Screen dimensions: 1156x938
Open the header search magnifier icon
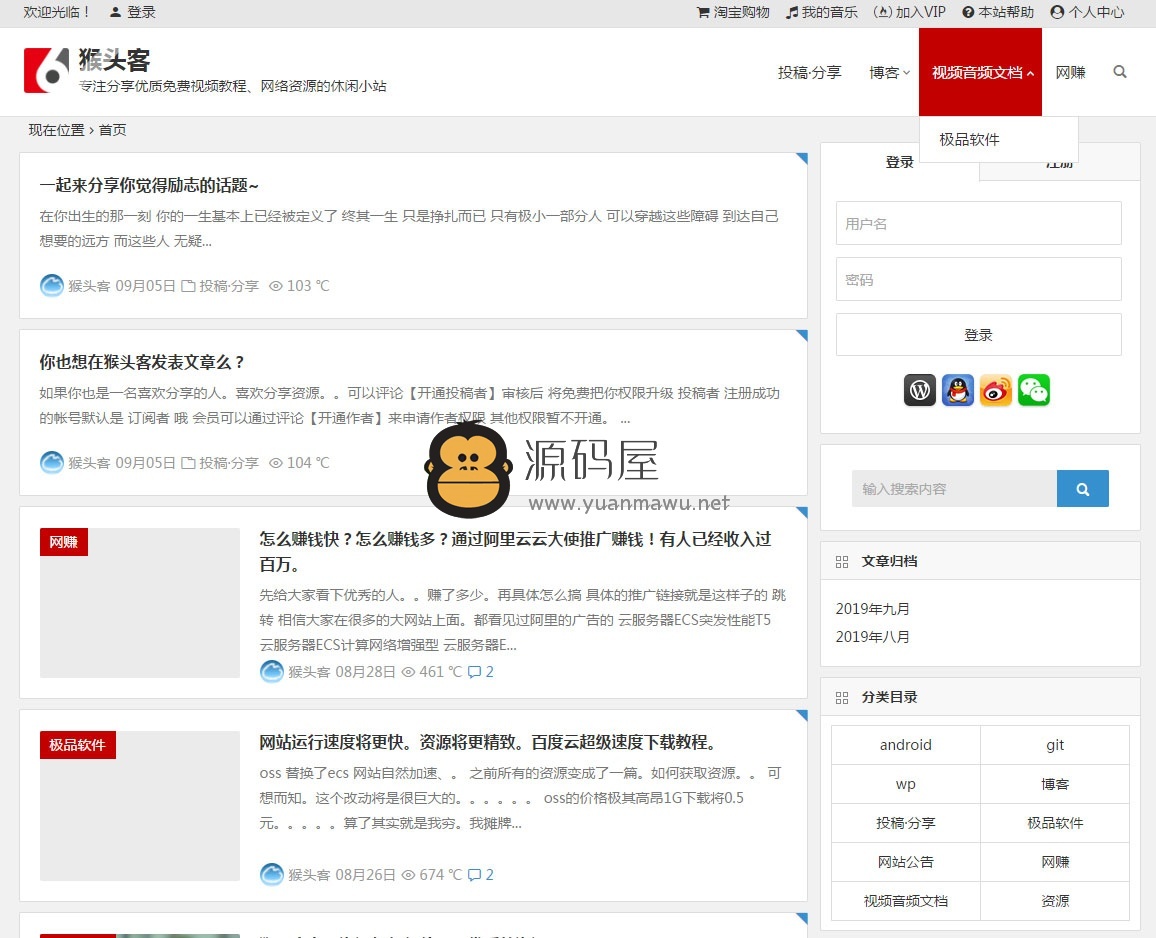coord(1120,72)
